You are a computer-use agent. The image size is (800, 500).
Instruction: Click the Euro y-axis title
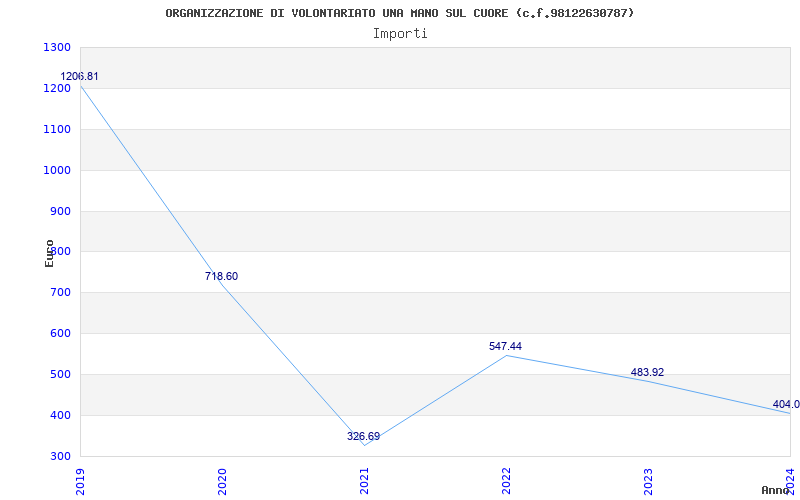[49, 253]
